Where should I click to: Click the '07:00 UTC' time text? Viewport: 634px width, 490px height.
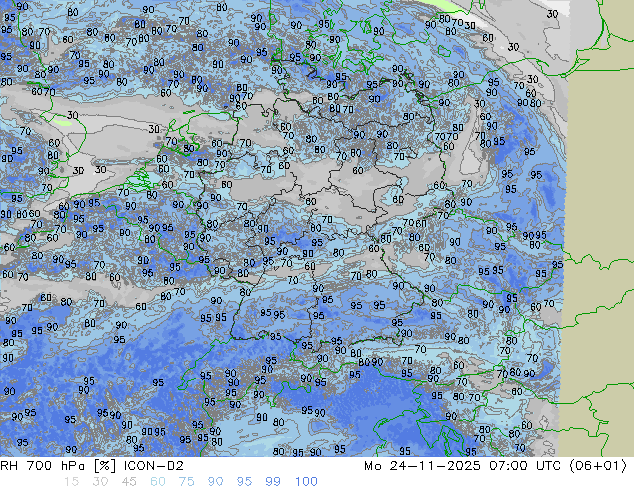click(x=525, y=466)
